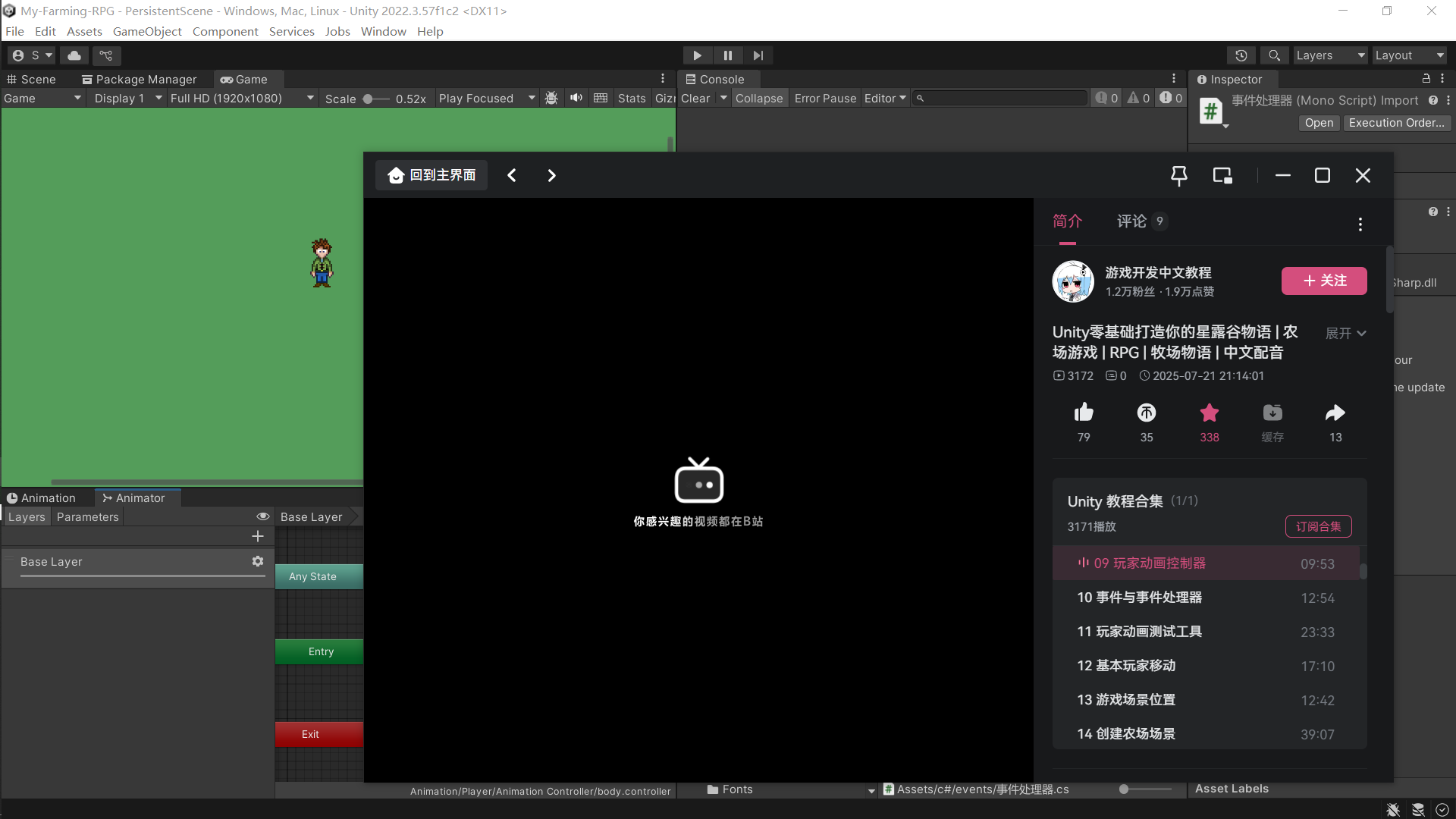This screenshot has height=819, width=1456.
Task: Toggle the Animator eye visibility icon
Action: (263, 516)
